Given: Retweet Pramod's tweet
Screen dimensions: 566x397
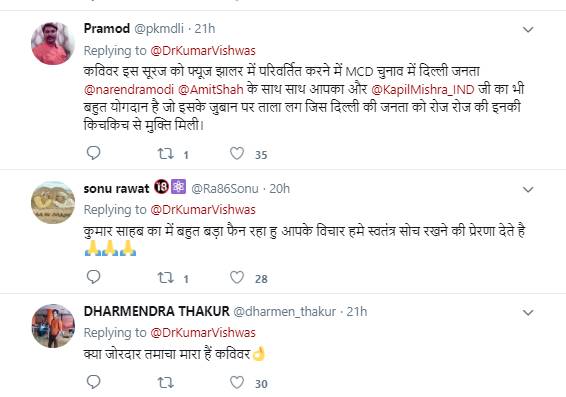Looking at the screenshot, I should [166, 154].
